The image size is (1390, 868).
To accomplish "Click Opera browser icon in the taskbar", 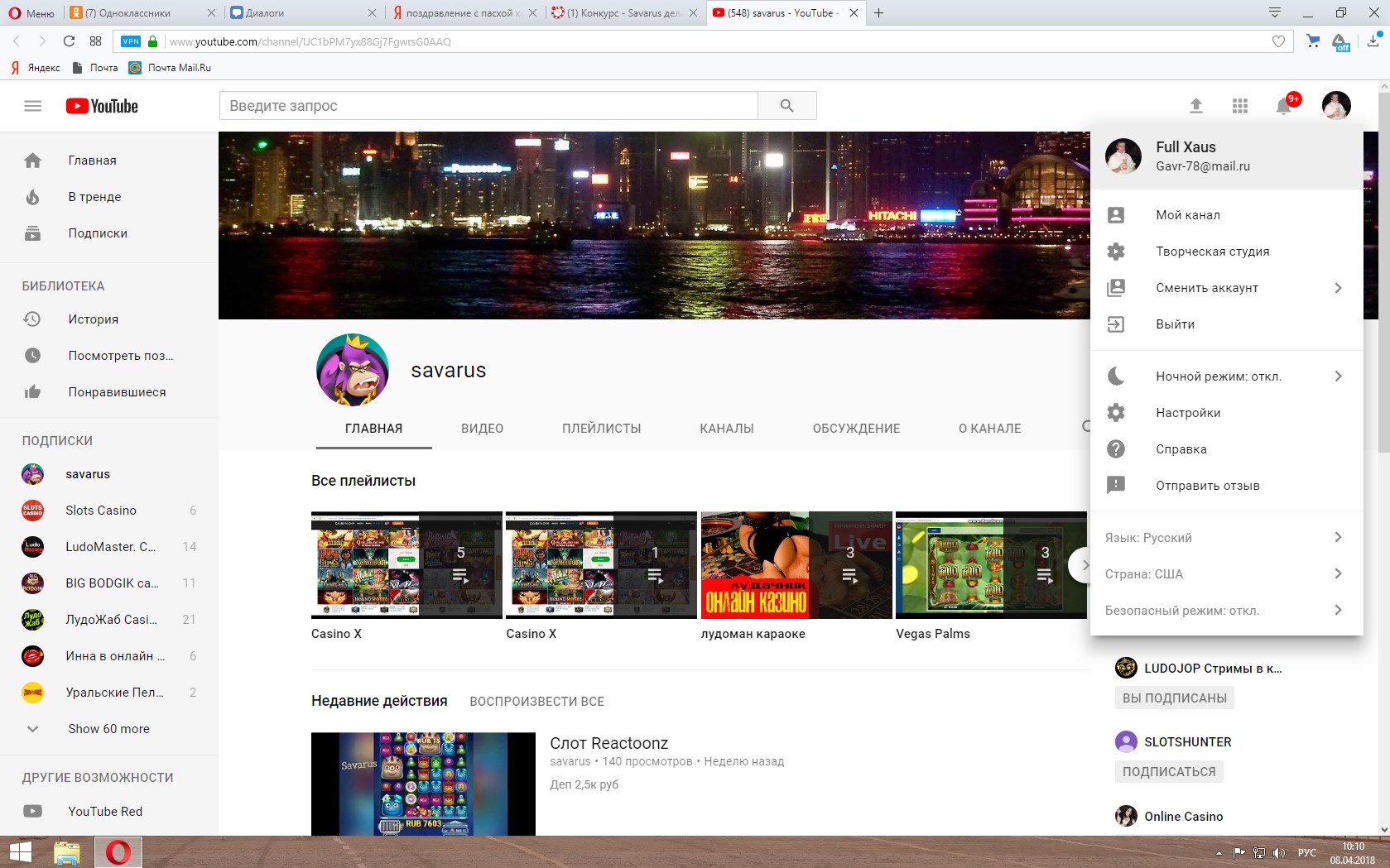I will [x=118, y=852].
